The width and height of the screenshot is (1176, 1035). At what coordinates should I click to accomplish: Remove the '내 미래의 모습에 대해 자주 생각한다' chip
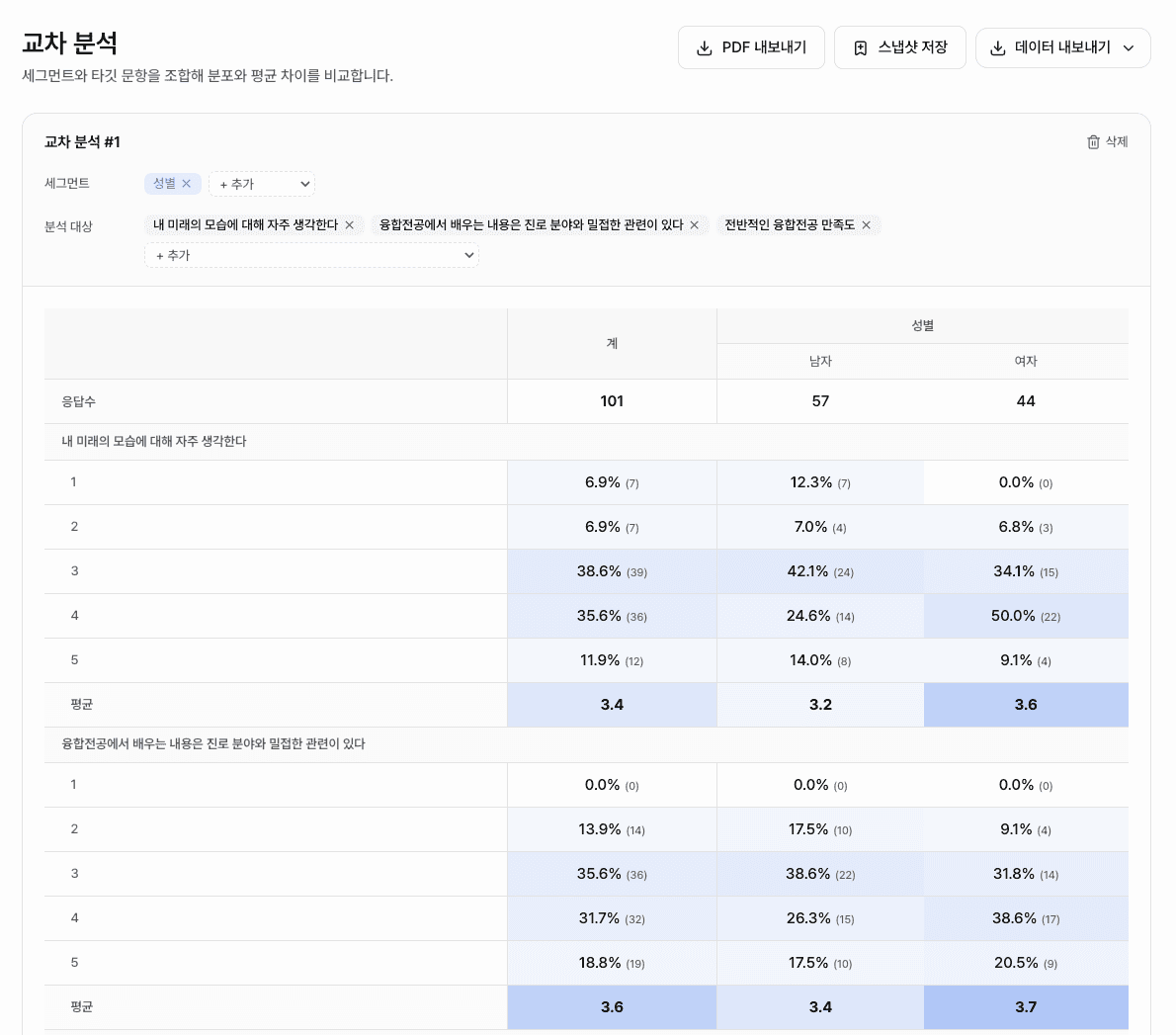point(350,224)
